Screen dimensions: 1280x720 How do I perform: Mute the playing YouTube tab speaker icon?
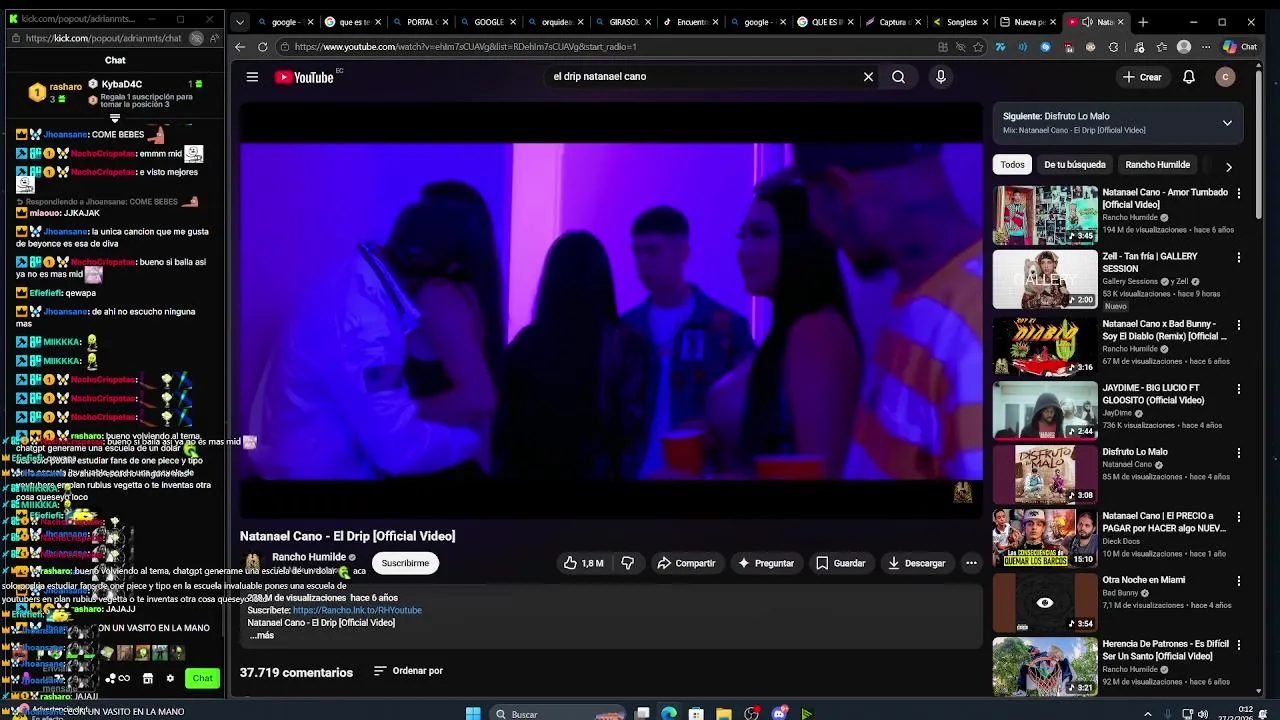pos(1087,22)
